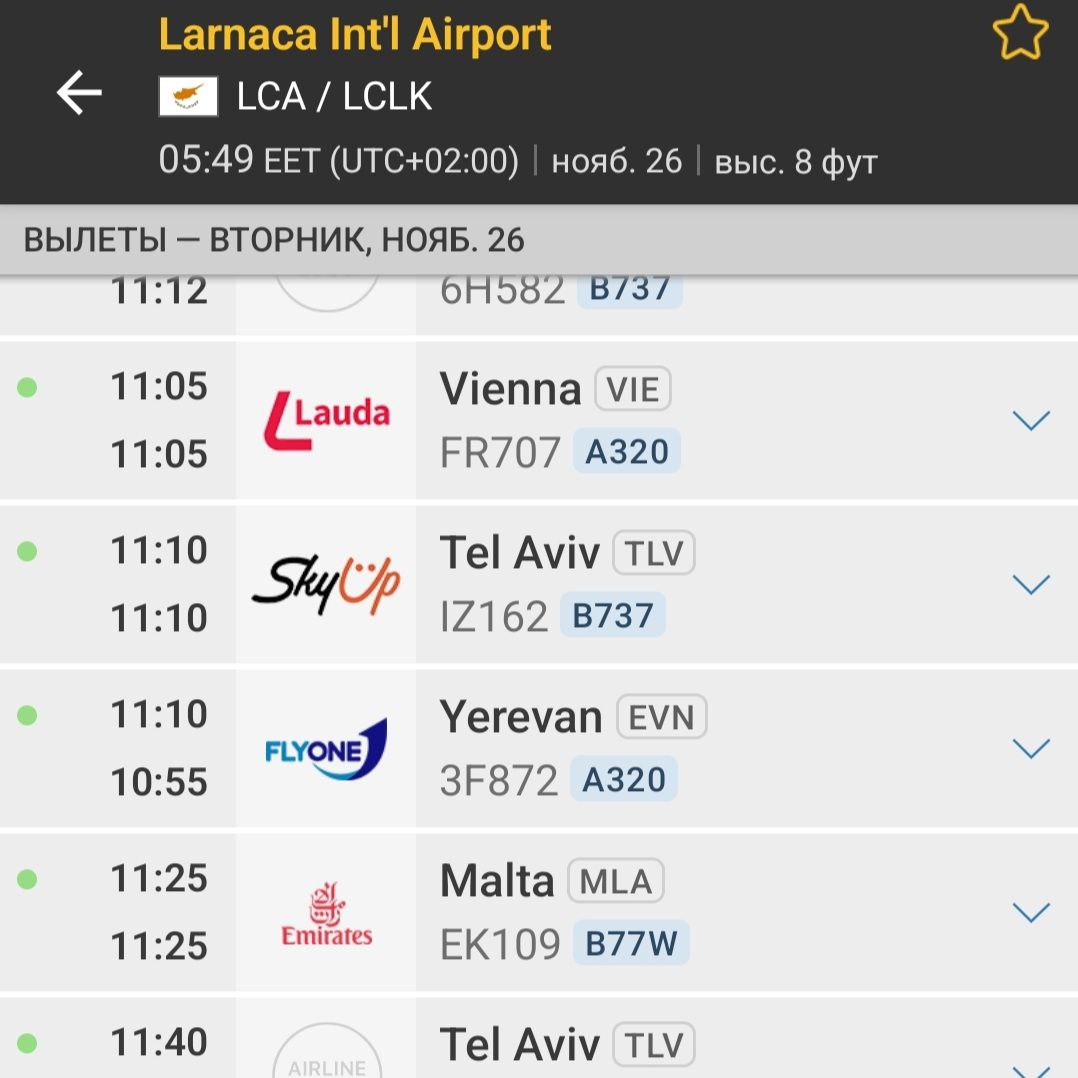
Task: Tap the Lauda airline logo
Action: pyautogui.click(x=326, y=420)
